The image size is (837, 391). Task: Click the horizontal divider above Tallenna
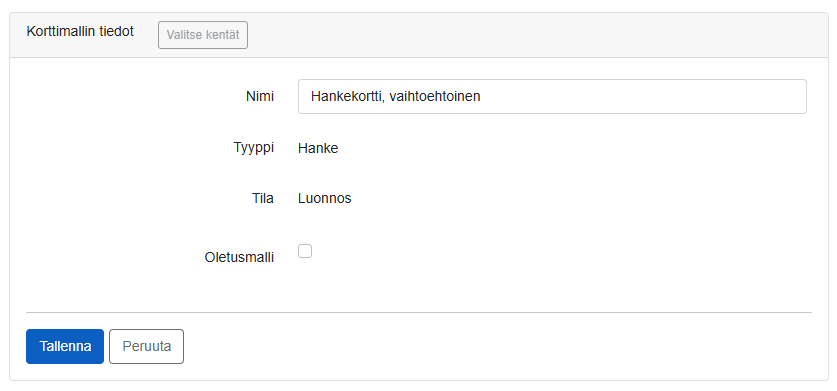(418, 312)
